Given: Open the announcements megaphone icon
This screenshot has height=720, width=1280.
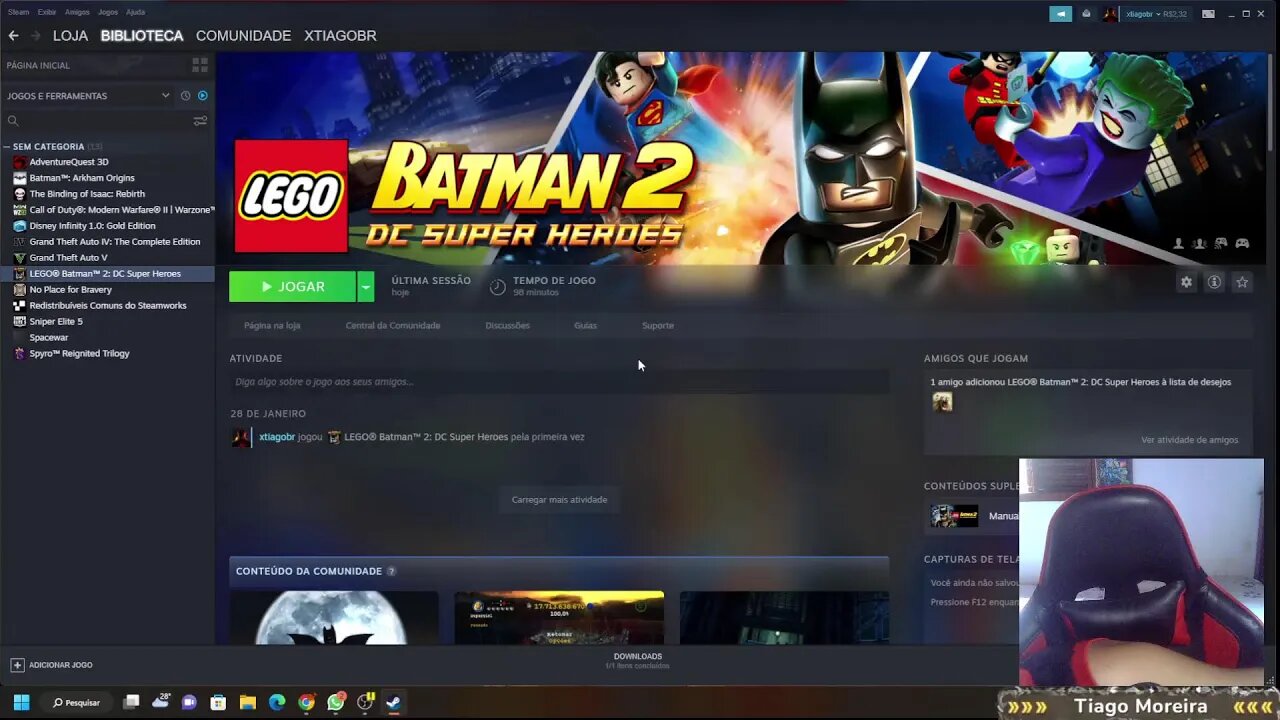Looking at the screenshot, I should click(1060, 14).
